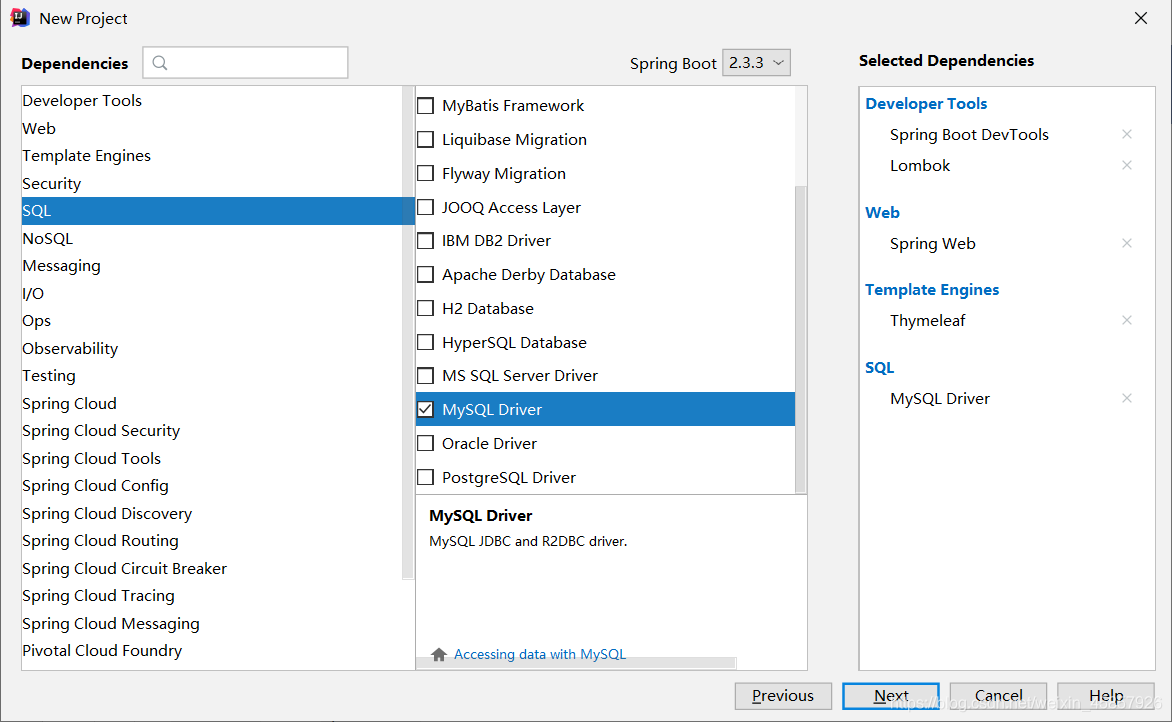
Task: Select the Developer Tools category
Action: tap(212, 101)
